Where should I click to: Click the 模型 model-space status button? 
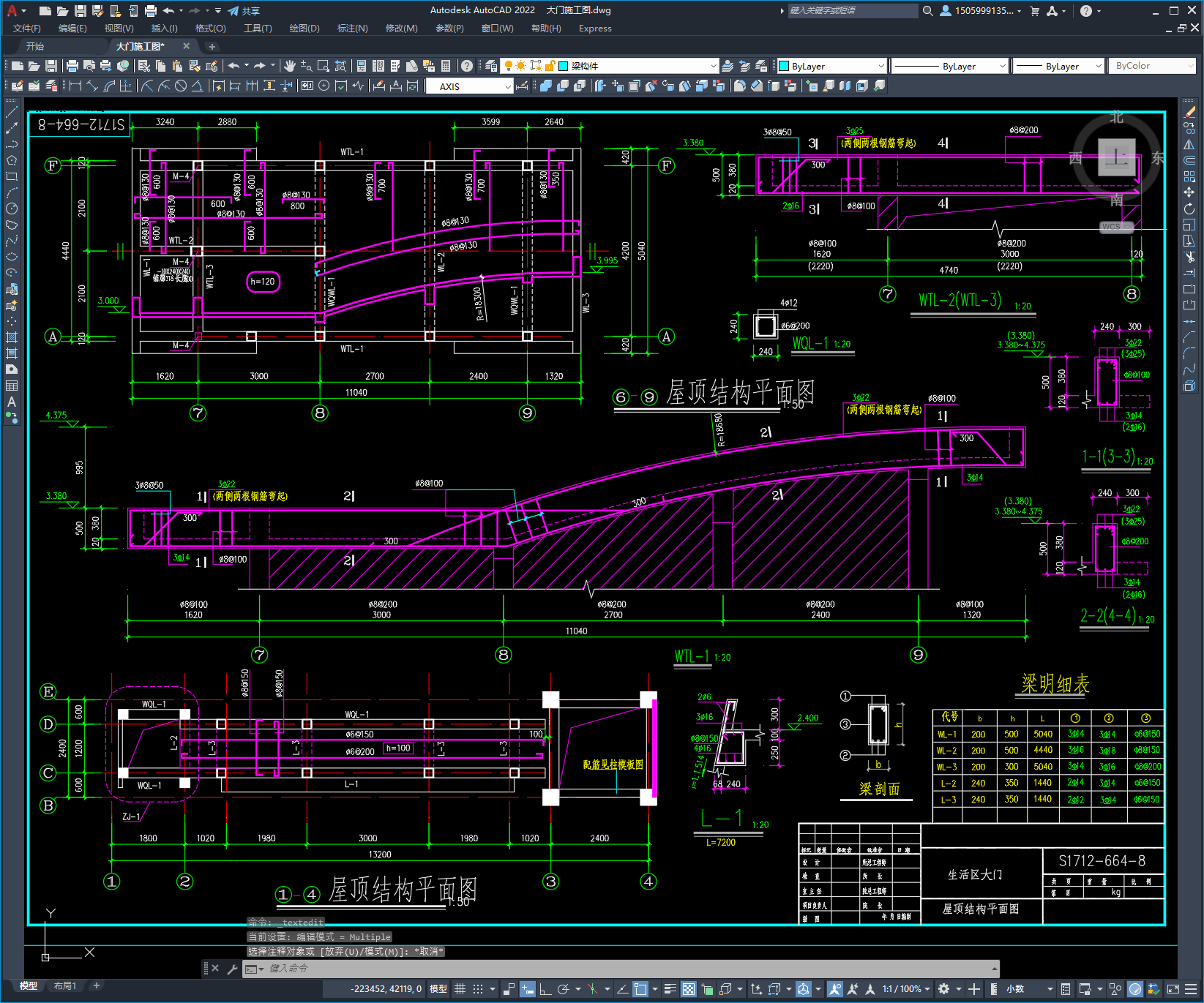[438, 989]
